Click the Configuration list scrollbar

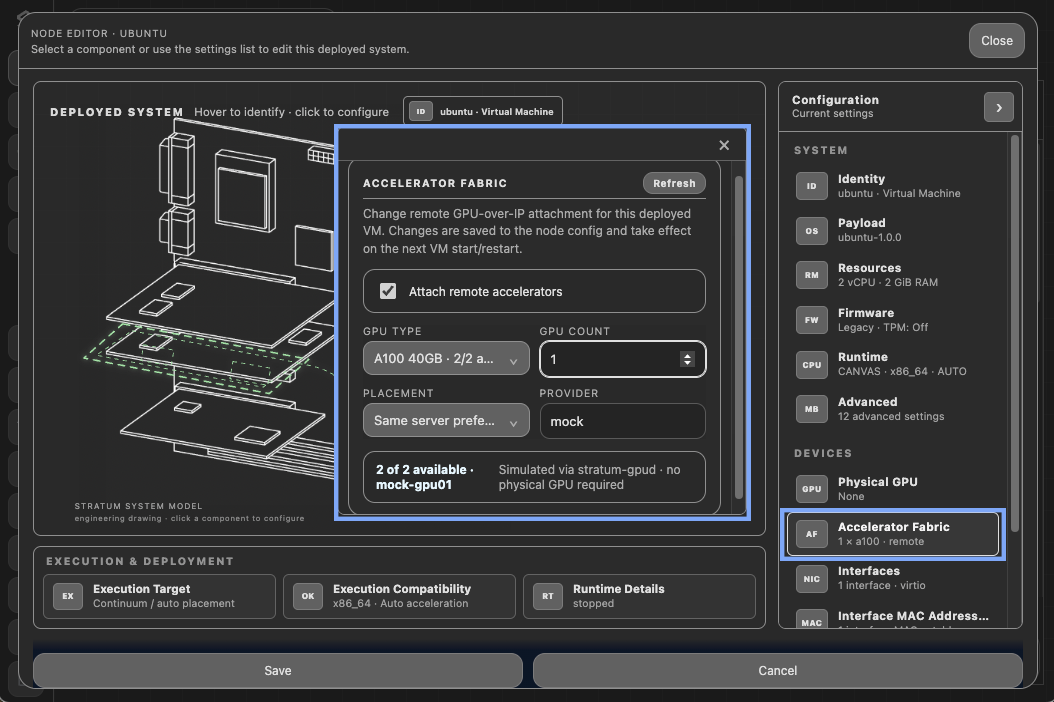coord(1014,334)
